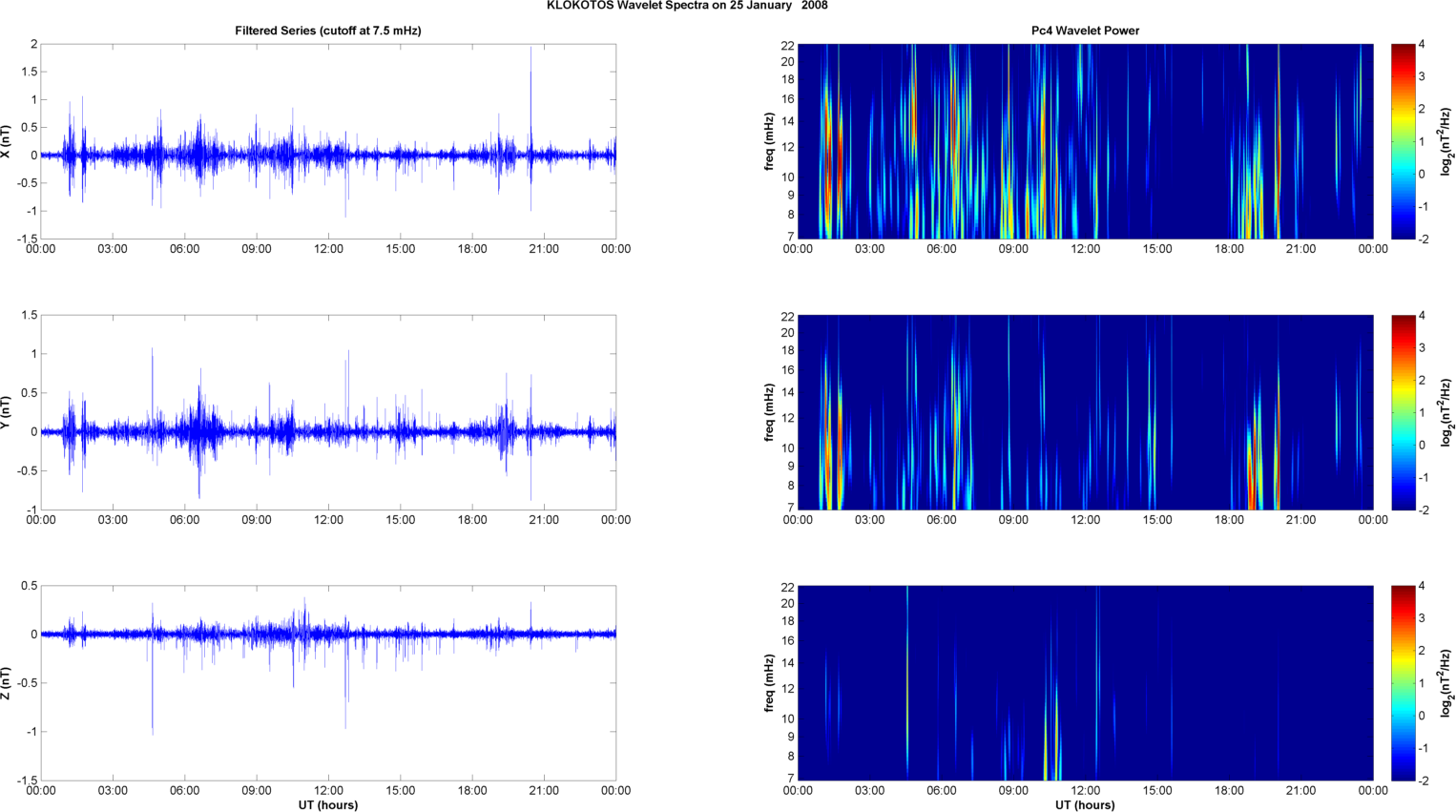This screenshot has width=1456, height=812.
Task: Click the Y (nT) axis label
Action: click(x=7, y=412)
